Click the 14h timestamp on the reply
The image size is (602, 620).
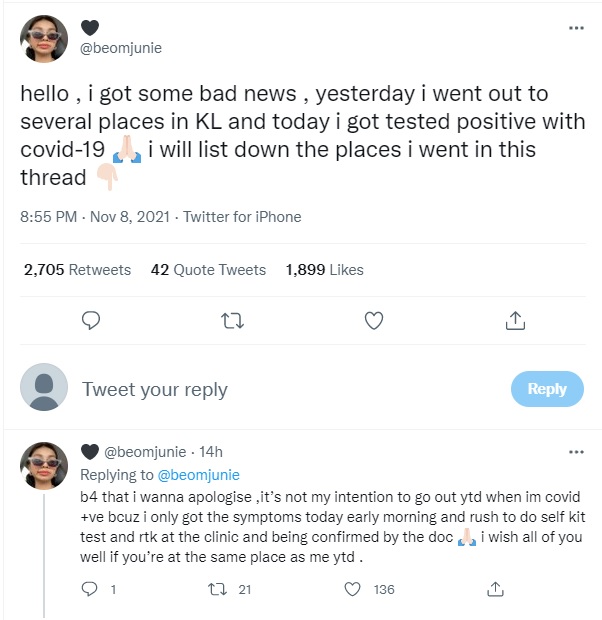click(x=211, y=452)
